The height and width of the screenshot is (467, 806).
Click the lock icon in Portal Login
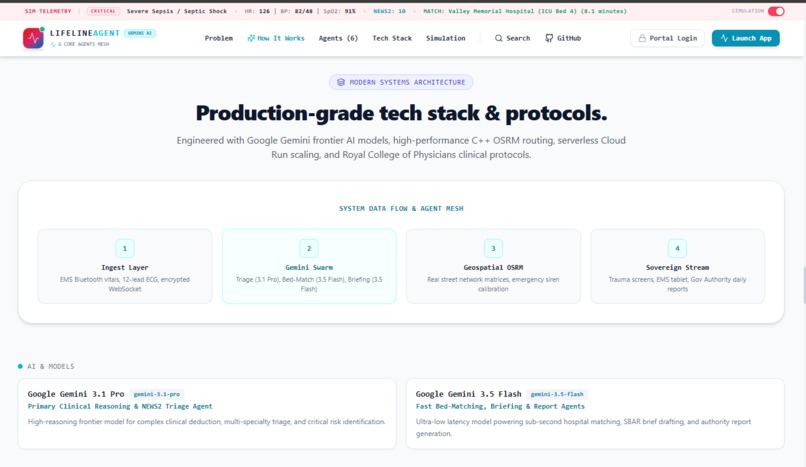click(642, 38)
